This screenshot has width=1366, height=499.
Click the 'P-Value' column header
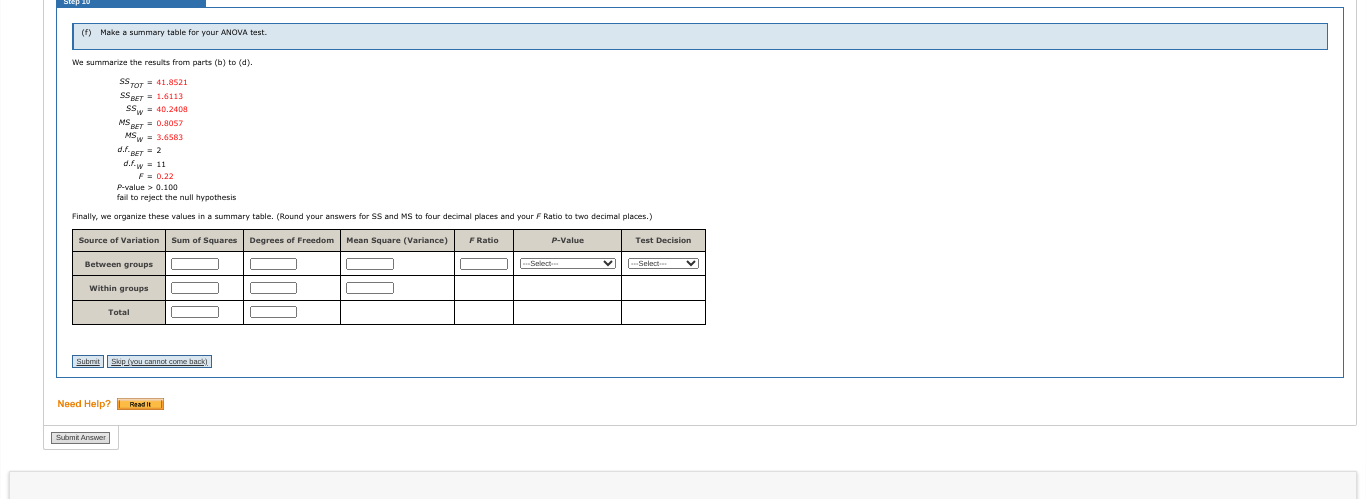tap(567, 240)
